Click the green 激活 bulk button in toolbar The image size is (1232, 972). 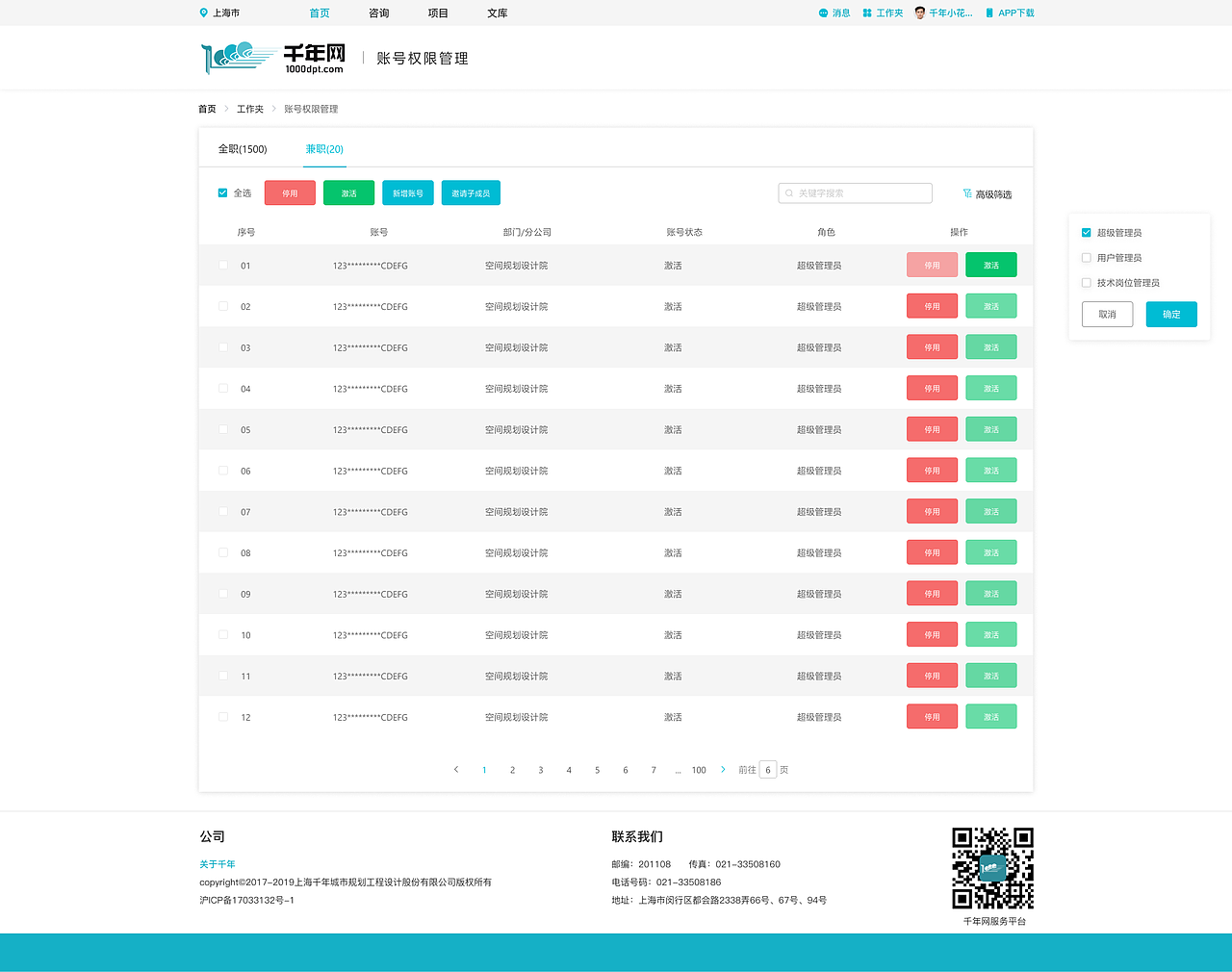pos(348,193)
